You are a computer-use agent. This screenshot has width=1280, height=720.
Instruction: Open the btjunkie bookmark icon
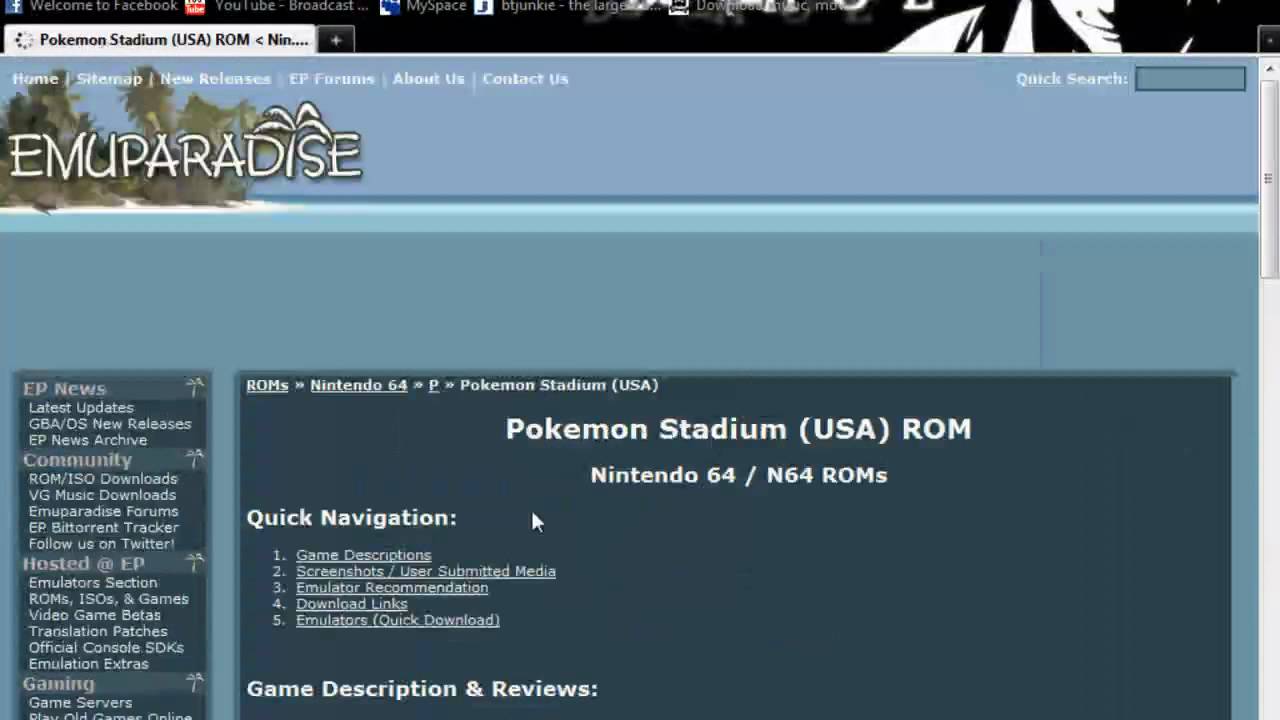(x=484, y=7)
